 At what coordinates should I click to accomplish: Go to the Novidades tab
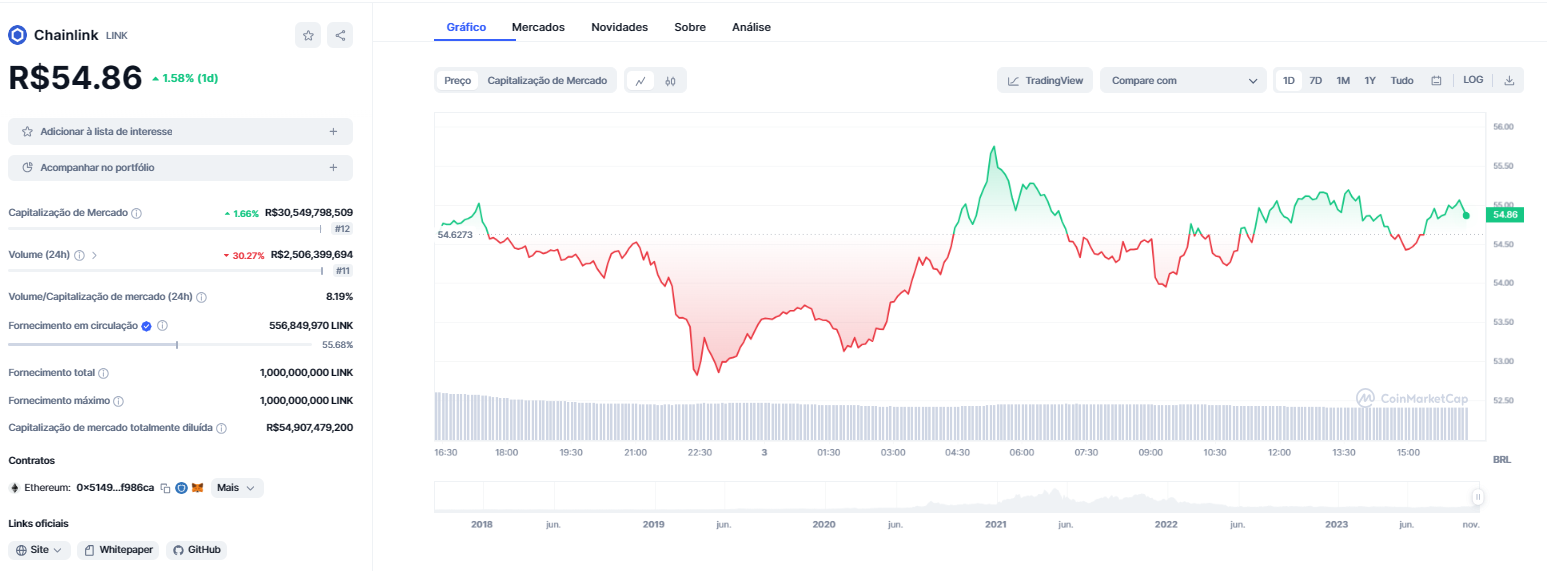[x=619, y=27]
